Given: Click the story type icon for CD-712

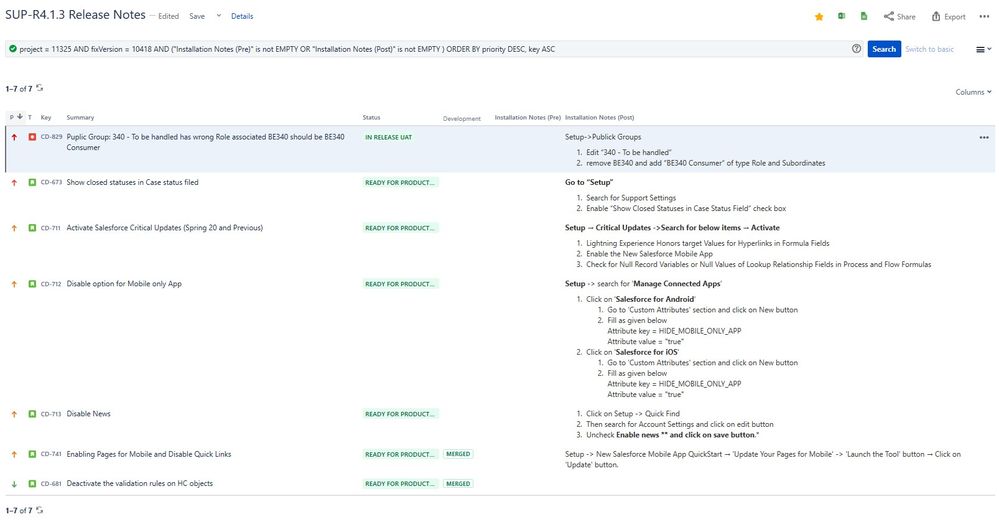Looking at the screenshot, I should coord(32,284).
